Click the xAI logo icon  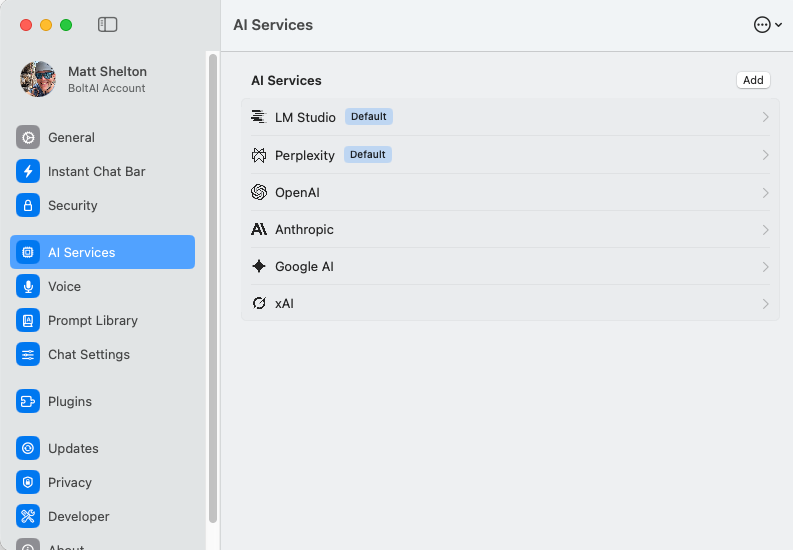(x=258, y=303)
